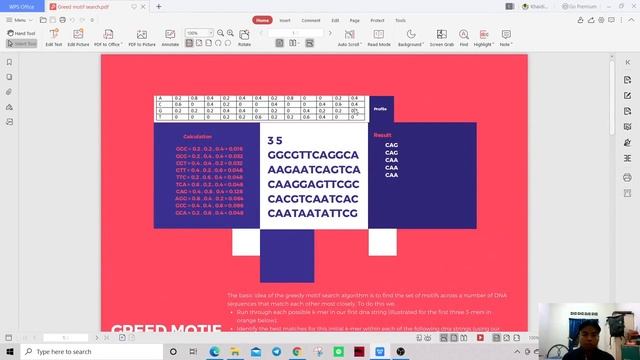The width and height of the screenshot is (640, 360).
Task: Switch to the Home tab
Action: tap(262, 20)
